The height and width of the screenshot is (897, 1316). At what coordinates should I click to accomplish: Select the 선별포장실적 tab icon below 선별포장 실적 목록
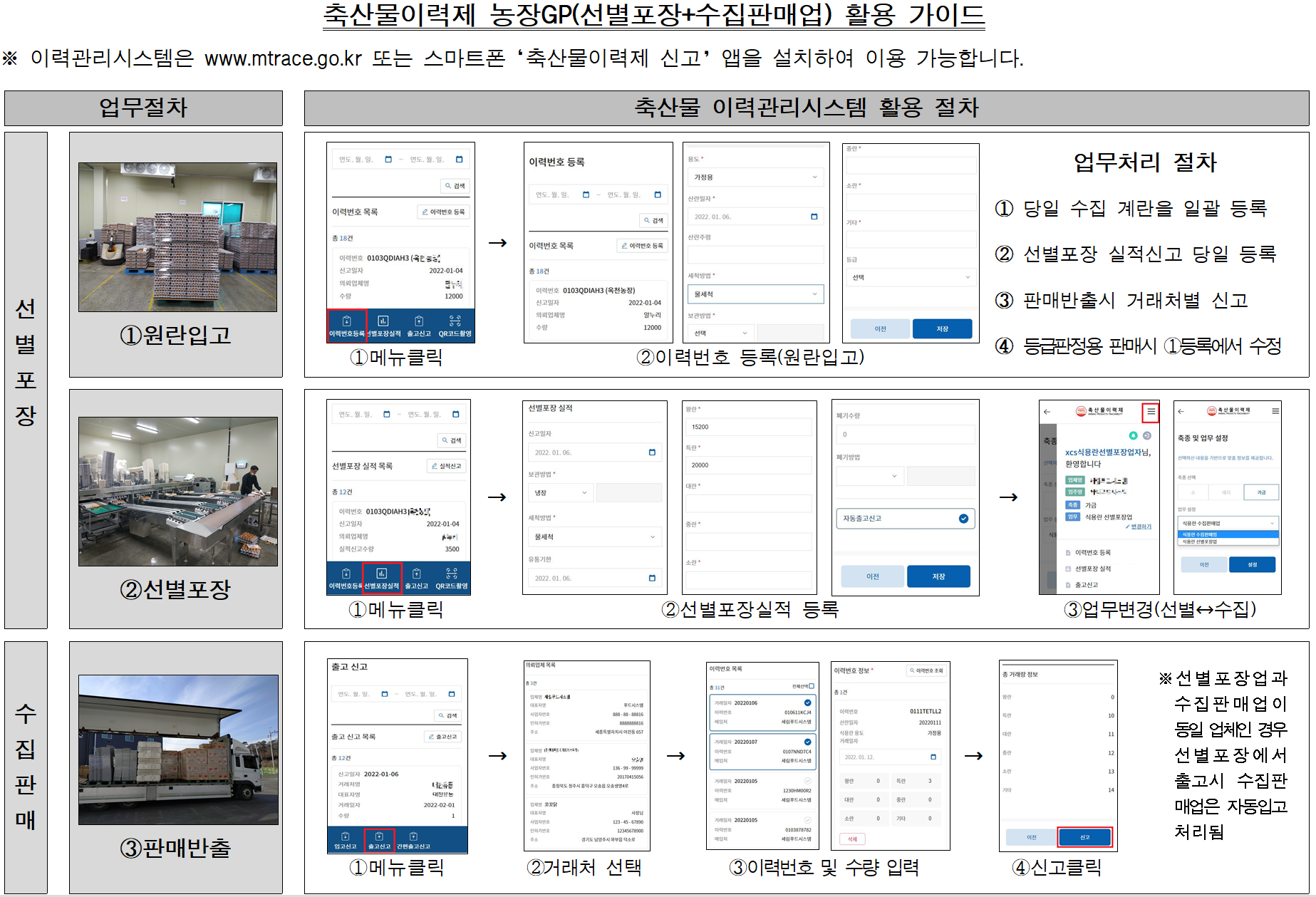(381, 574)
